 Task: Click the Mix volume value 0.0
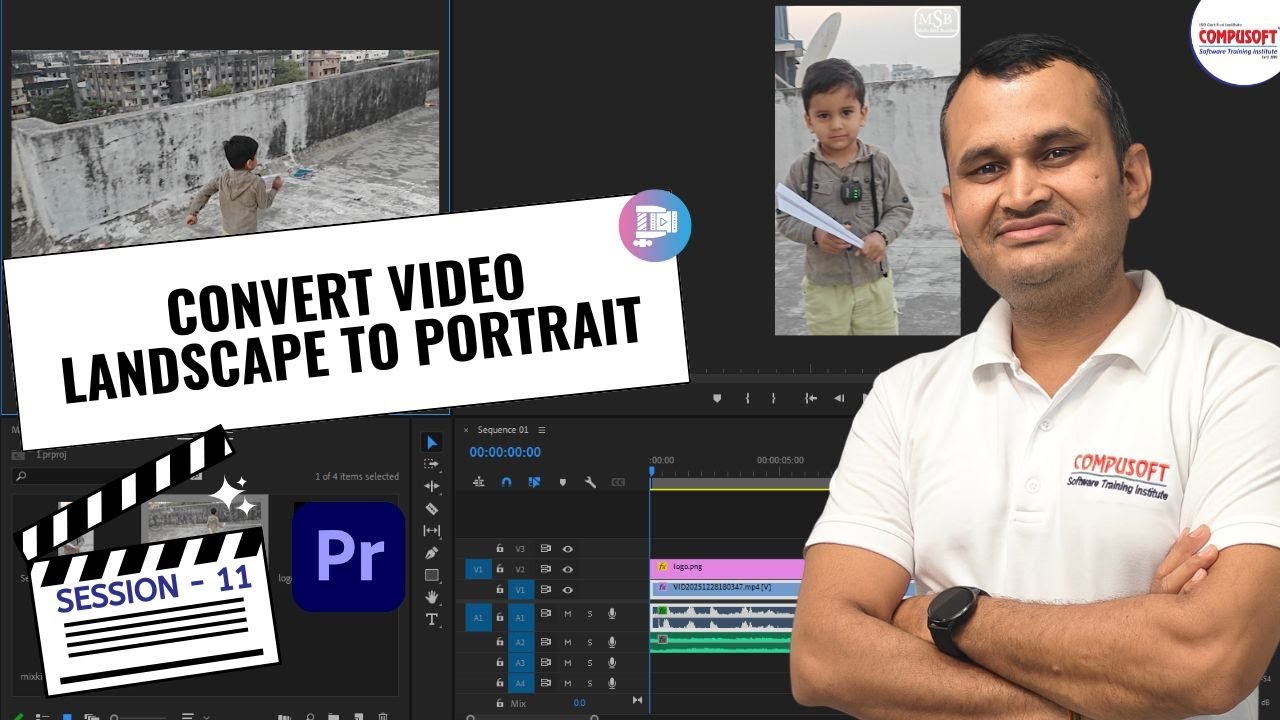(x=579, y=703)
